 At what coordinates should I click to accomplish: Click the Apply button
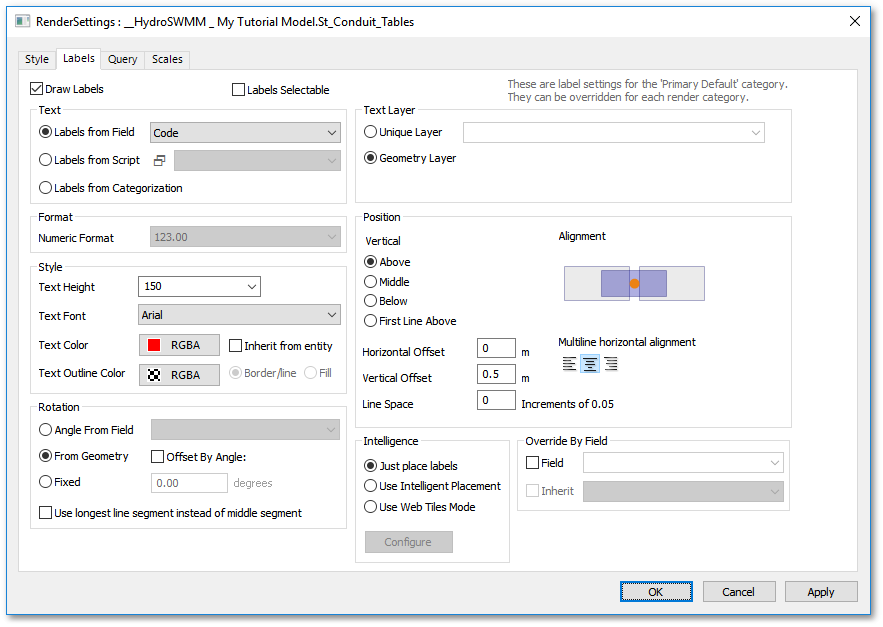tap(820, 592)
